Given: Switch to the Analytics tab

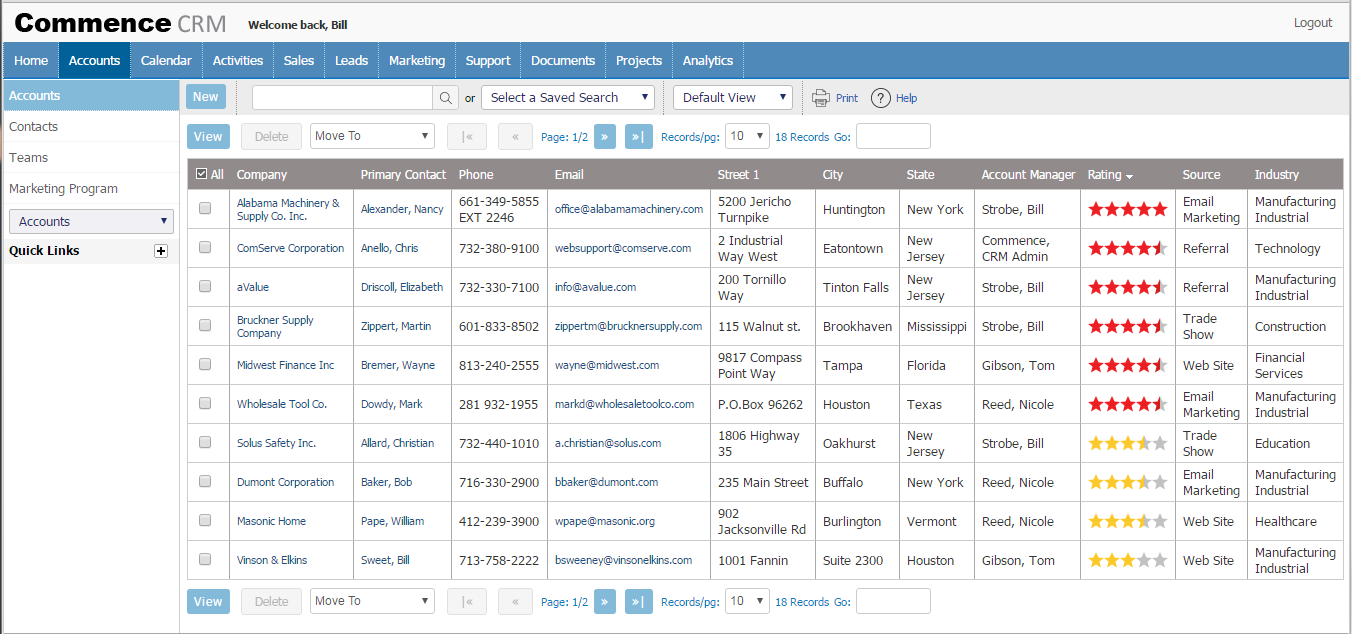Looking at the screenshot, I should 707,60.
